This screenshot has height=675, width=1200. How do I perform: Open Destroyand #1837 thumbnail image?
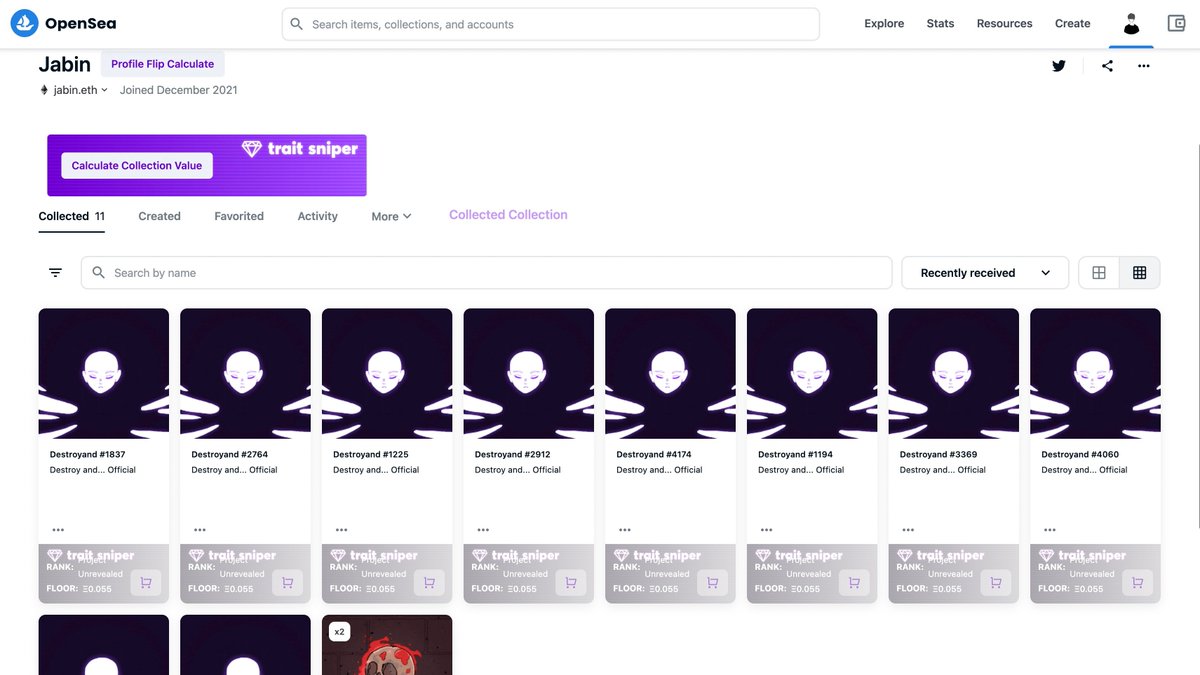pyautogui.click(x=104, y=373)
